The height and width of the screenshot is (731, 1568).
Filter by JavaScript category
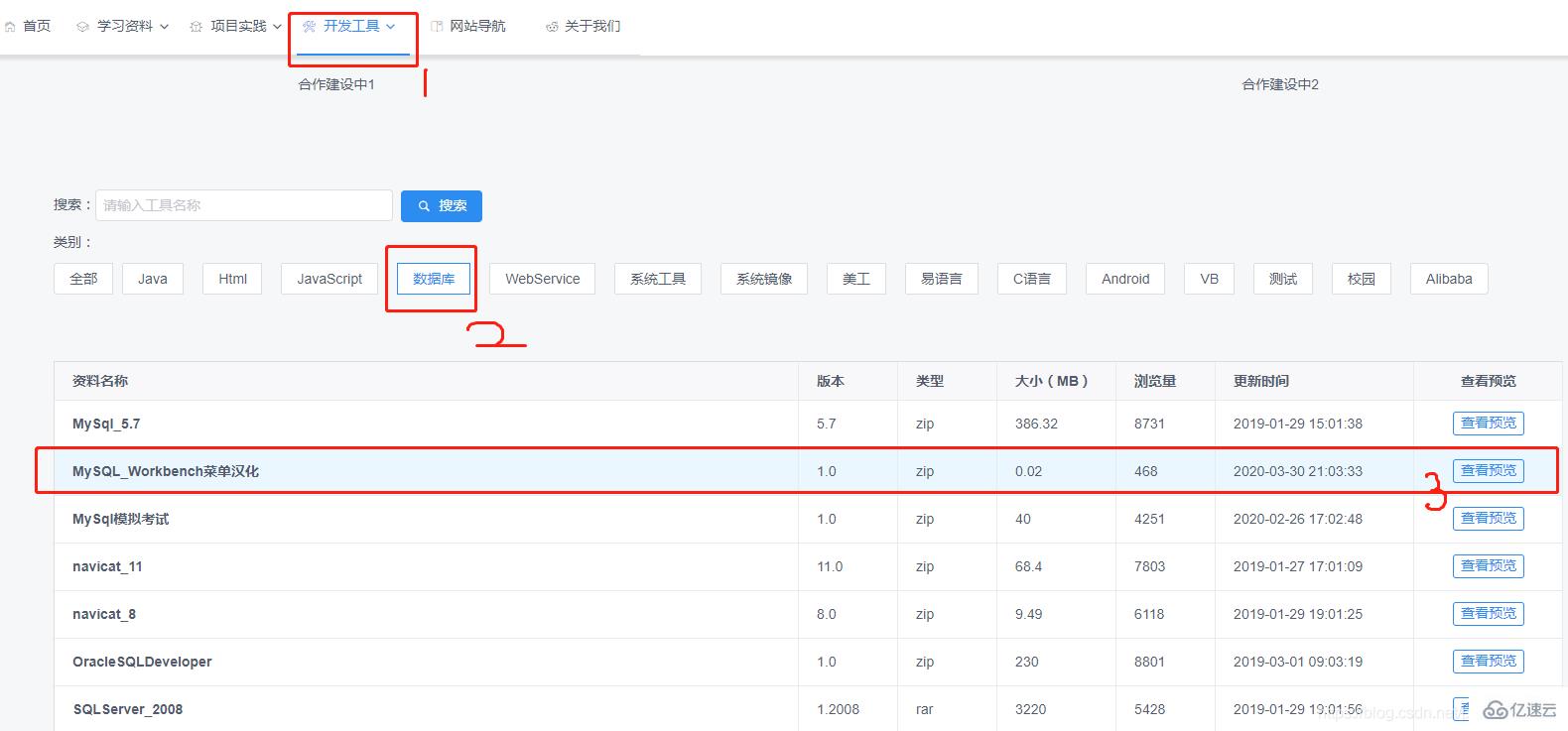(329, 279)
